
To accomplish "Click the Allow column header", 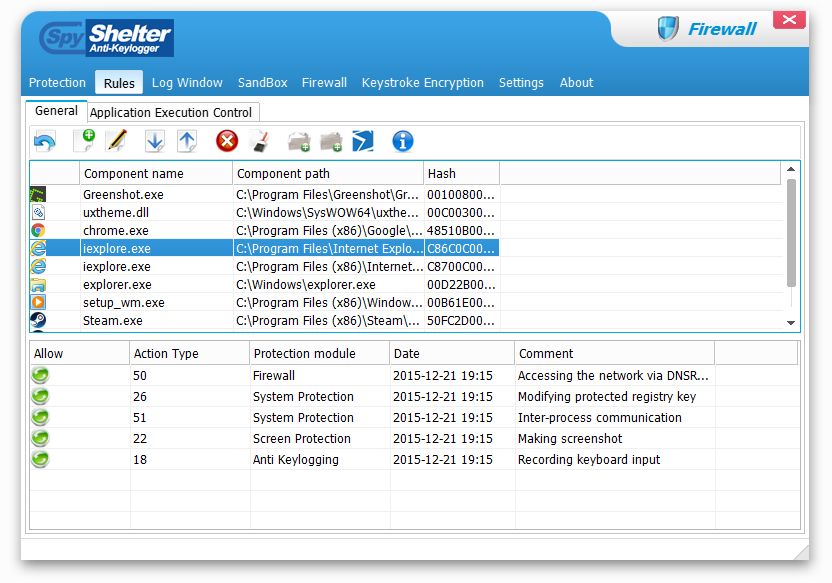I will click(80, 353).
